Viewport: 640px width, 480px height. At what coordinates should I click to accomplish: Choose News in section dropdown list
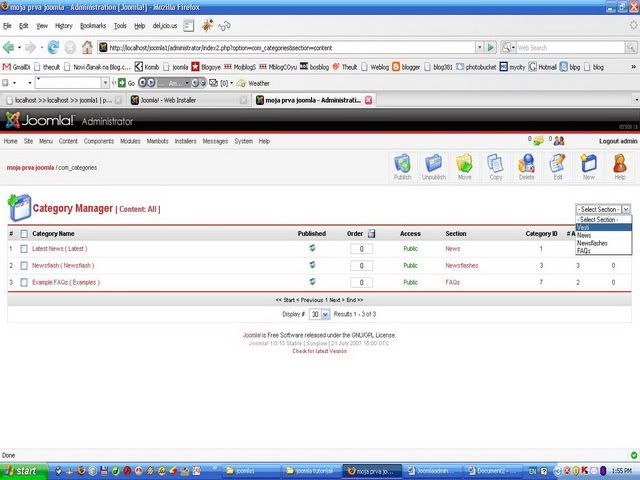tap(603, 235)
